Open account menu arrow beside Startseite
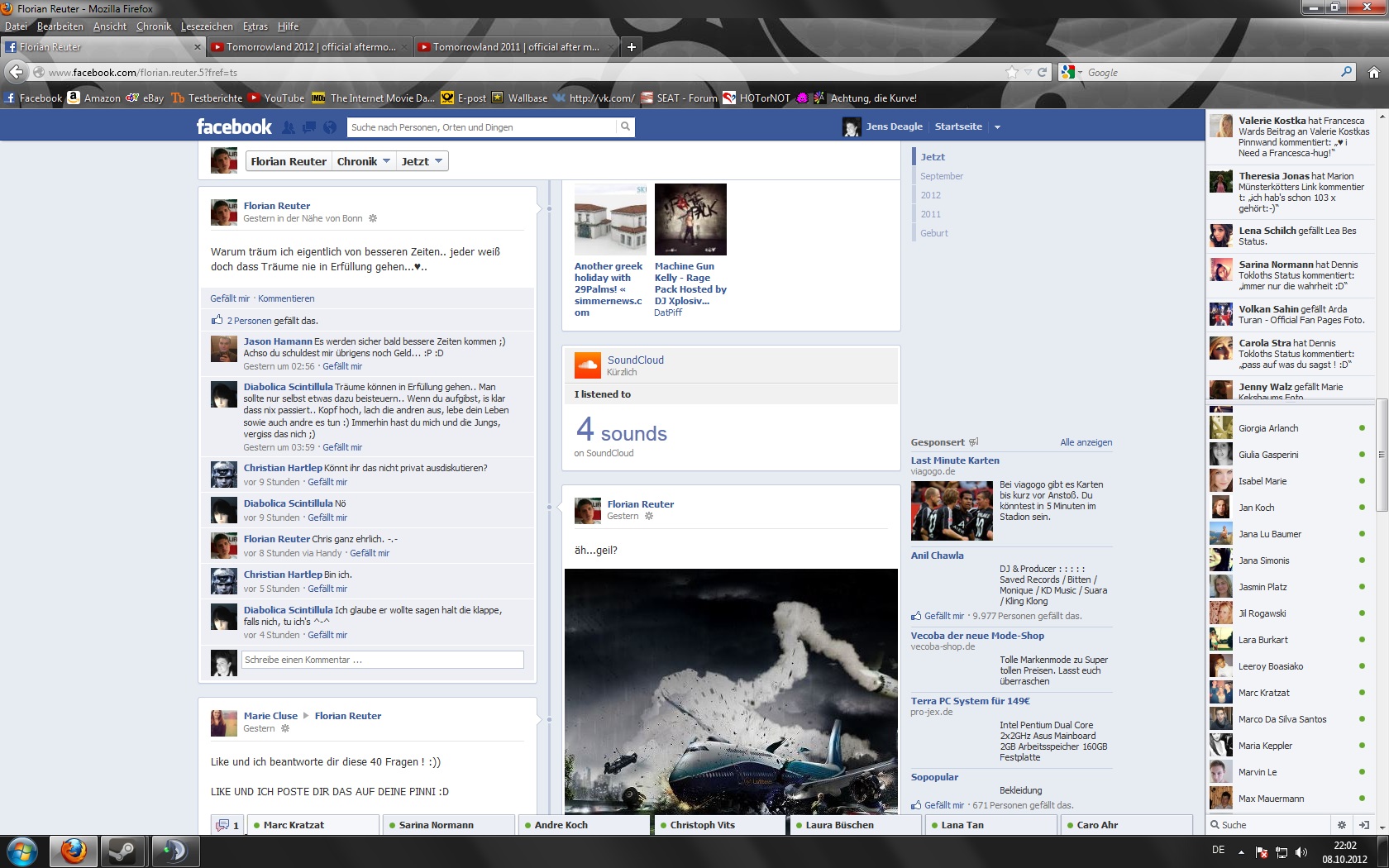1389x868 pixels. (997, 127)
